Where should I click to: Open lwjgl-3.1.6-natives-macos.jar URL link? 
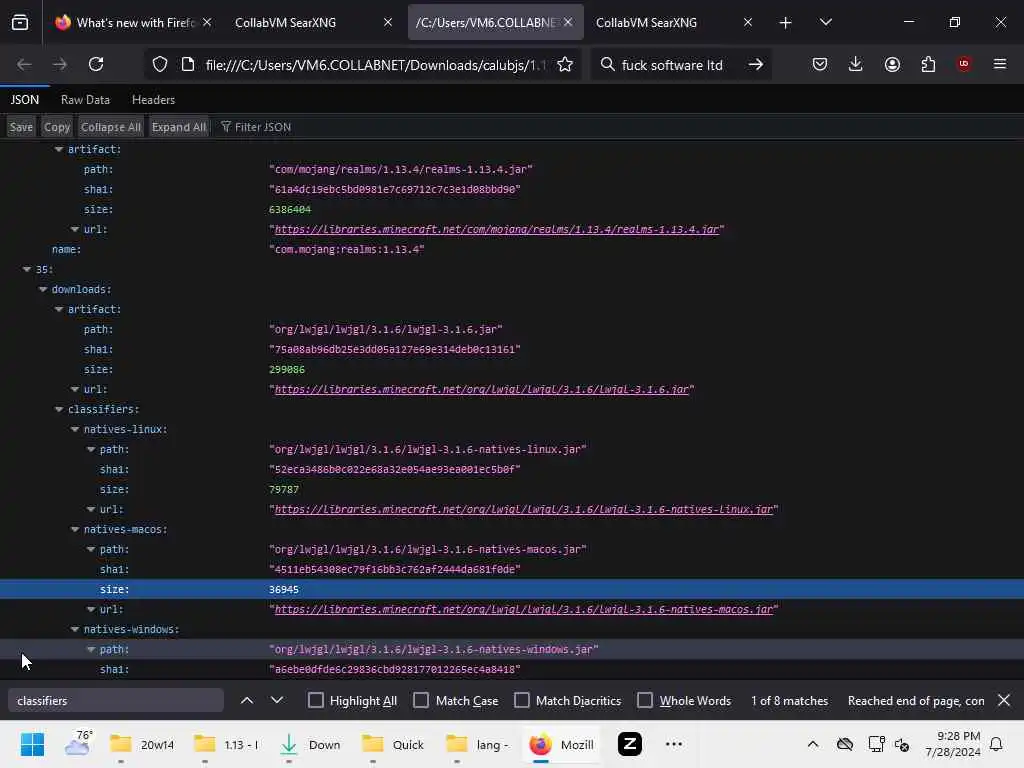(x=524, y=609)
